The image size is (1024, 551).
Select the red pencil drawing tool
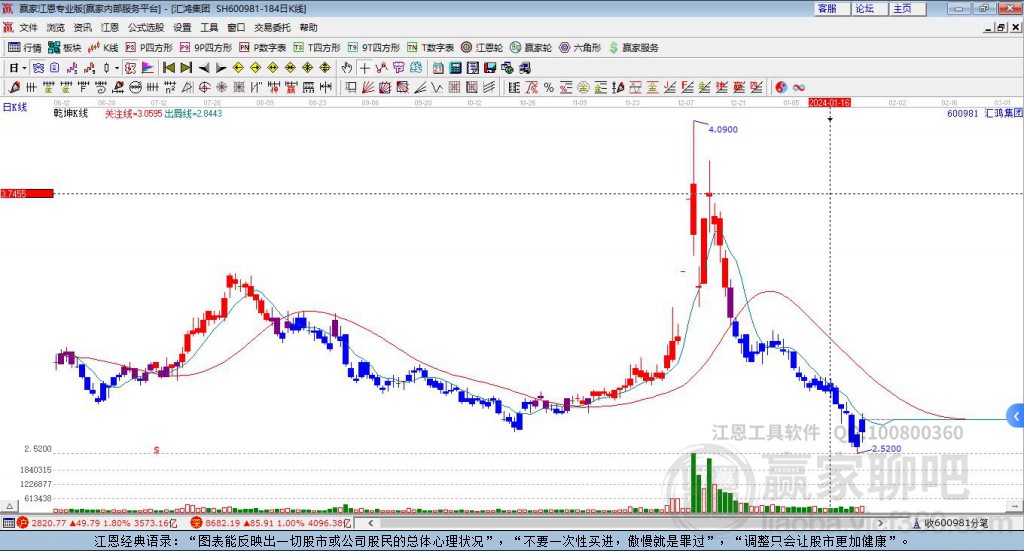point(14,87)
